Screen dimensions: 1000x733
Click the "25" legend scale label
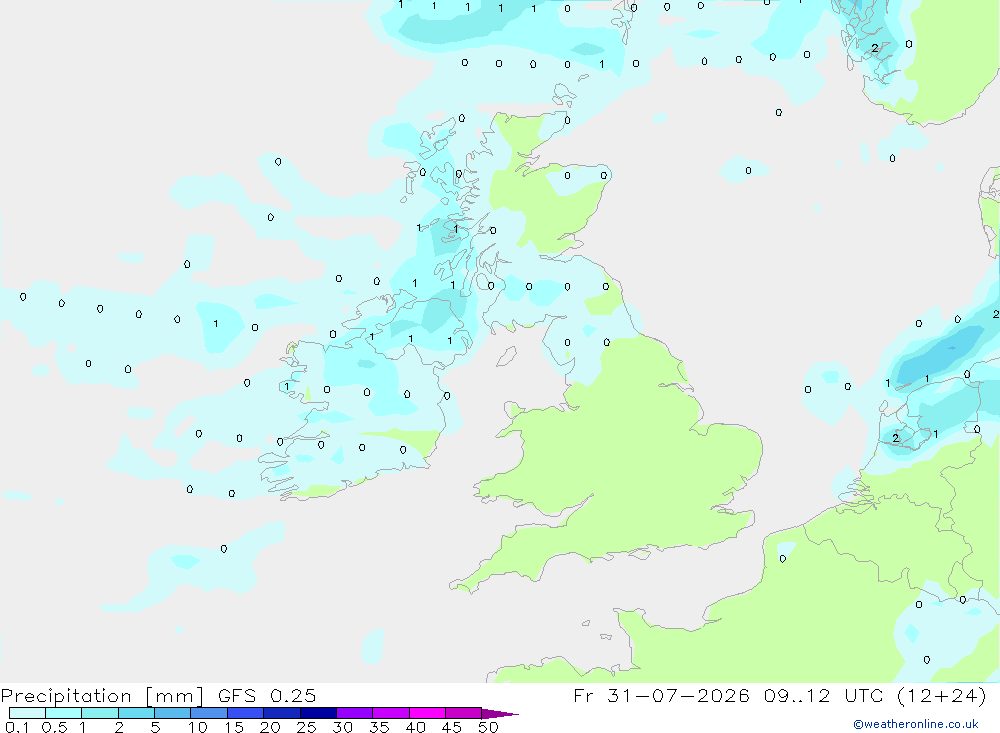coord(306,727)
